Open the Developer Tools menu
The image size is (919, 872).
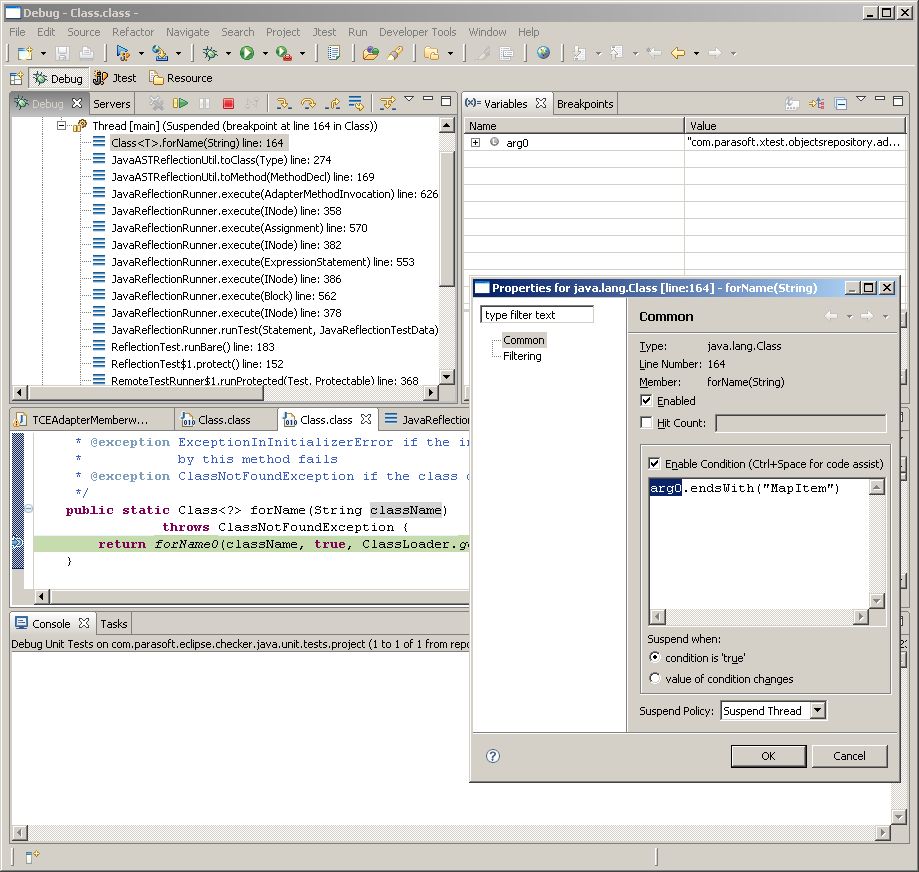pyautogui.click(x=417, y=32)
